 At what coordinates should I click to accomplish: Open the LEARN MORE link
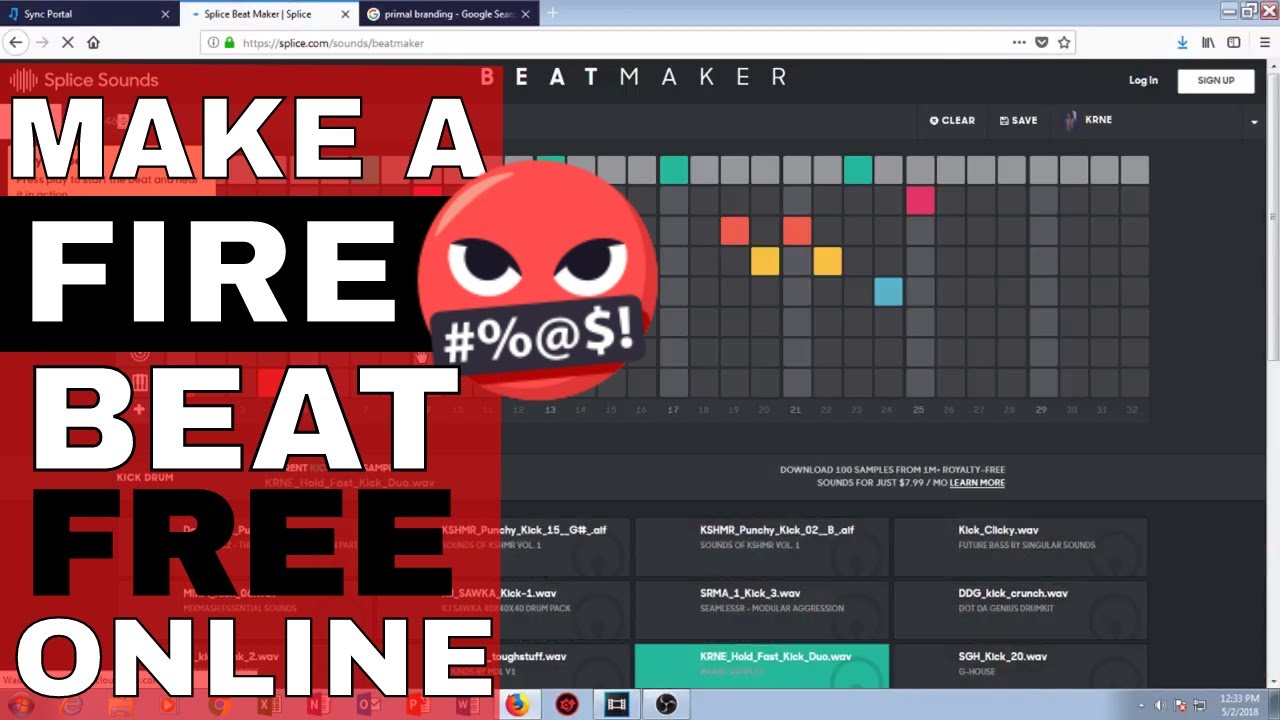coord(977,483)
